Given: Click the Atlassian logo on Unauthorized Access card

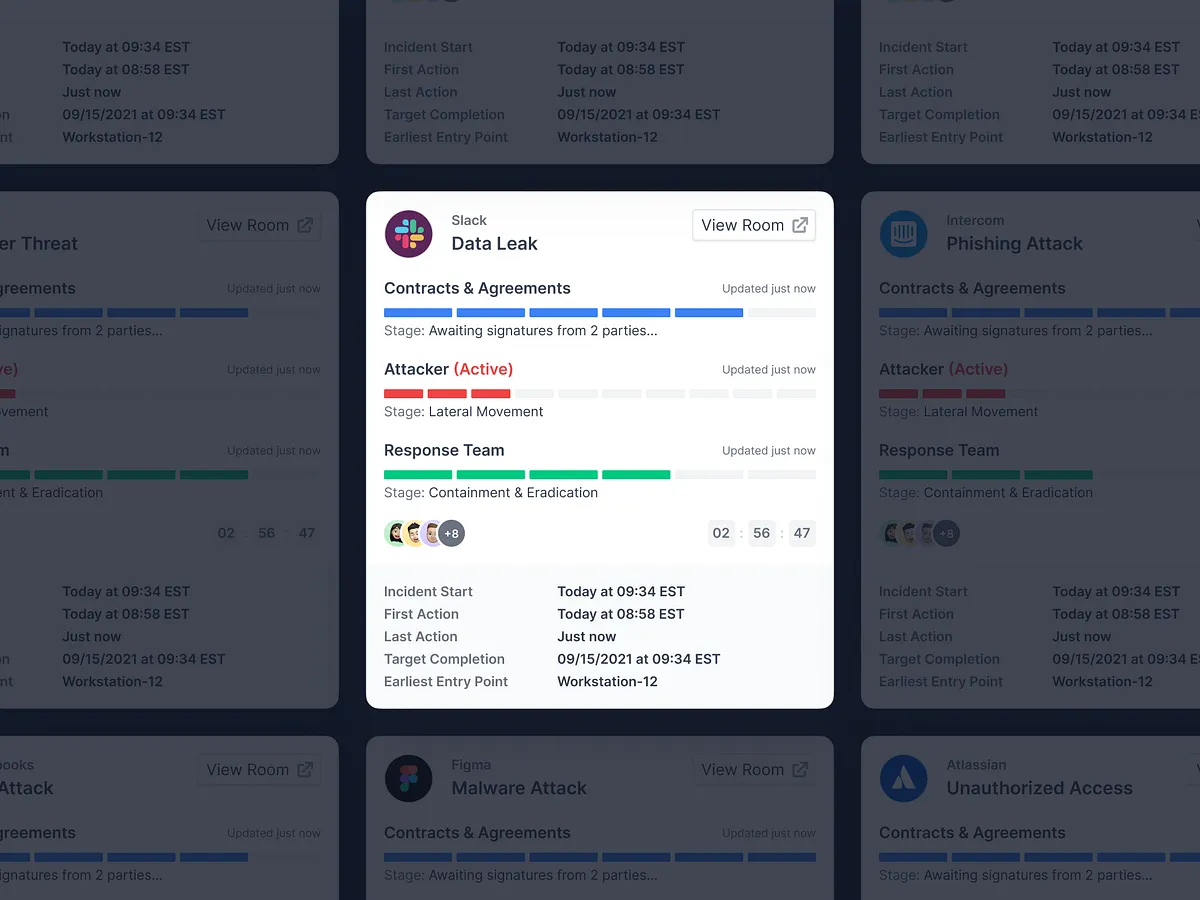Looking at the screenshot, I should [903, 779].
